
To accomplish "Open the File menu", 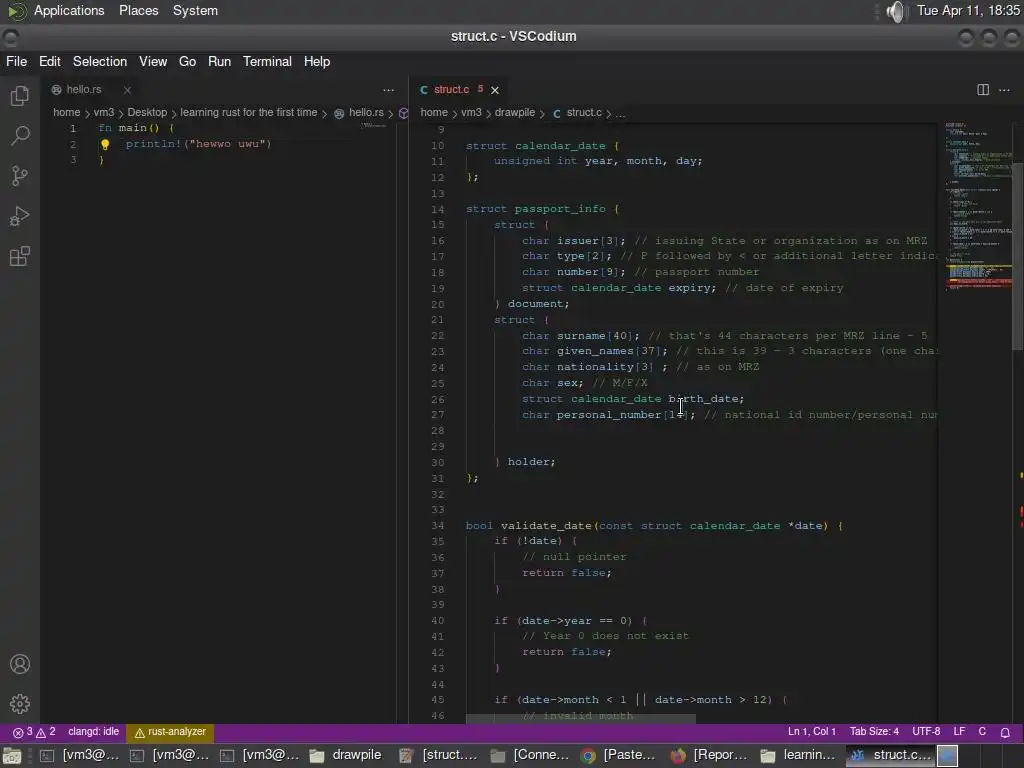I will [16, 61].
